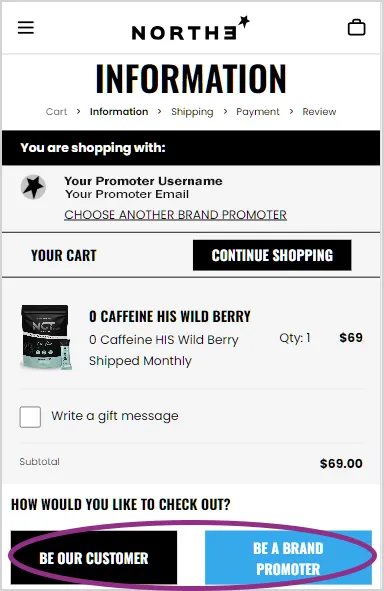Screen dimensions: 384x591
Task: Jump to the Shipping breadcrumb step
Action: click(x=192, y=112)
